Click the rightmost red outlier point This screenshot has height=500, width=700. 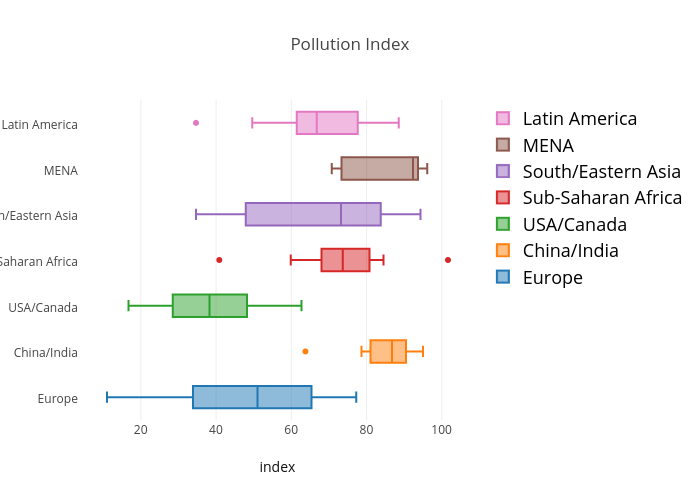pyautogui.click(x=448, y=260)
